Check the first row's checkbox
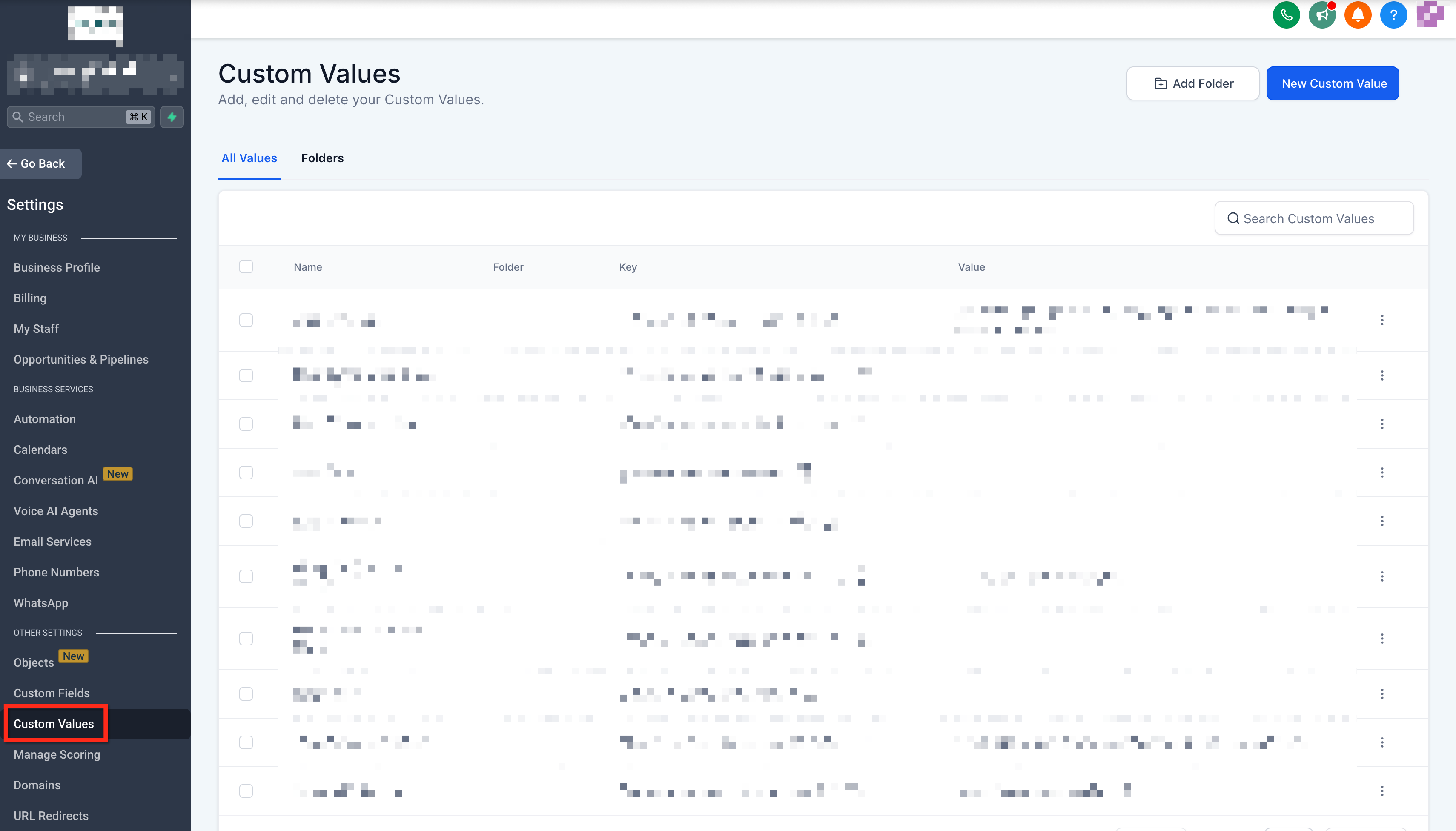Image resolution: width=1456 pixels, height=831 pixels. 246,320
